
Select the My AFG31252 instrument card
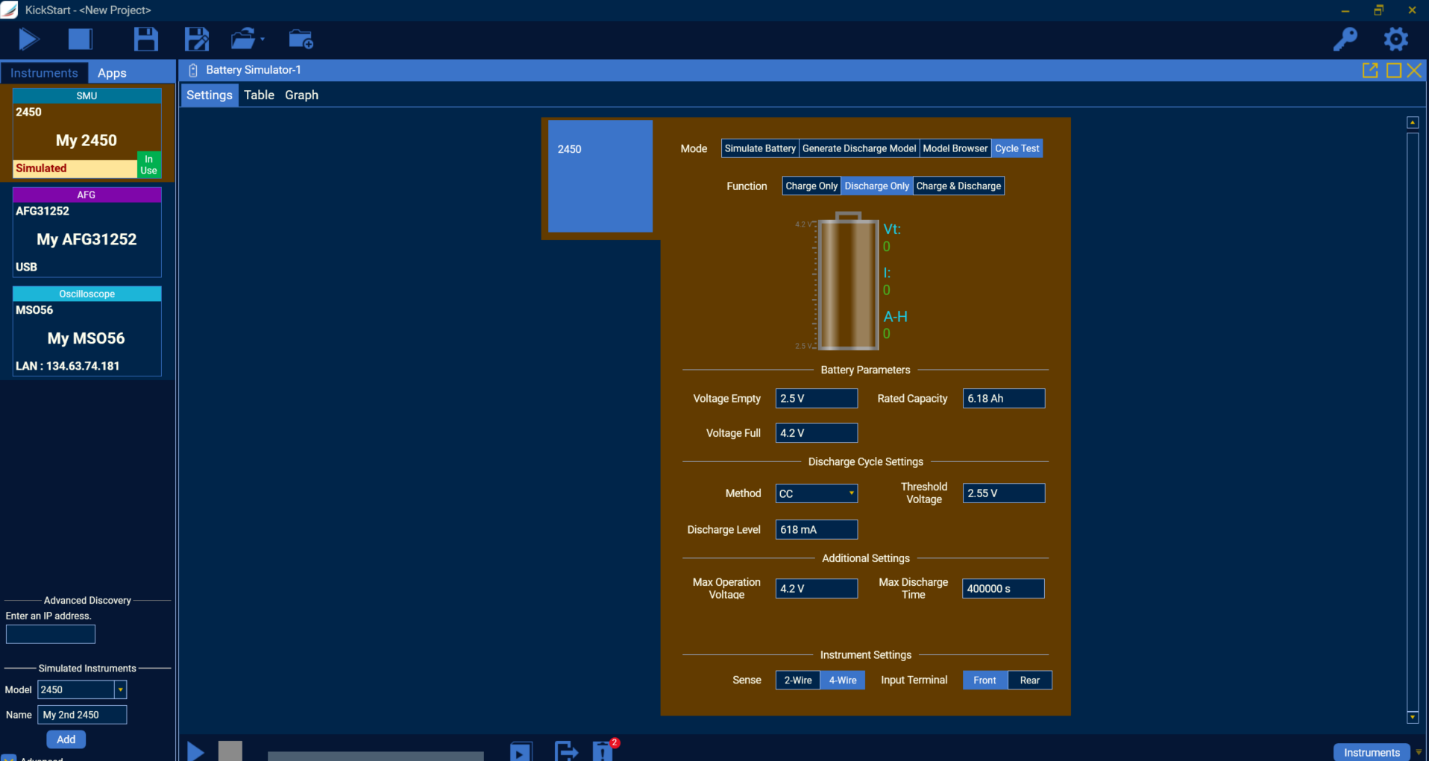click(x=87, y=232)
